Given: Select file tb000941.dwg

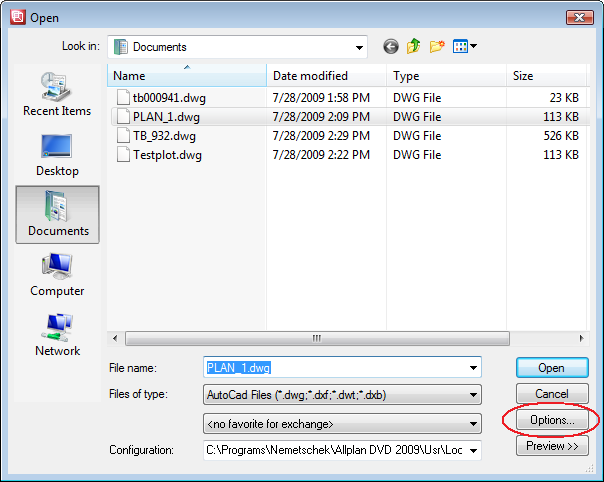Looking at the screenshot, I should coord(169,98).
